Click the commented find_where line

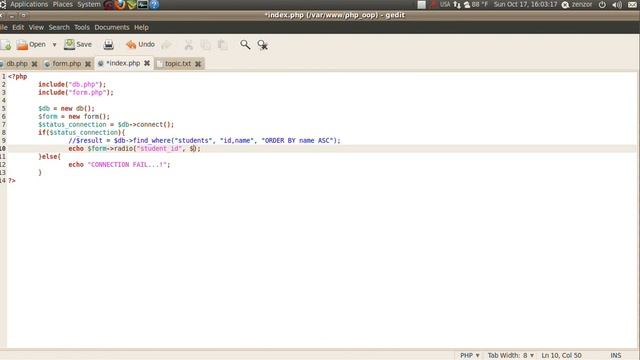point(204,140)
